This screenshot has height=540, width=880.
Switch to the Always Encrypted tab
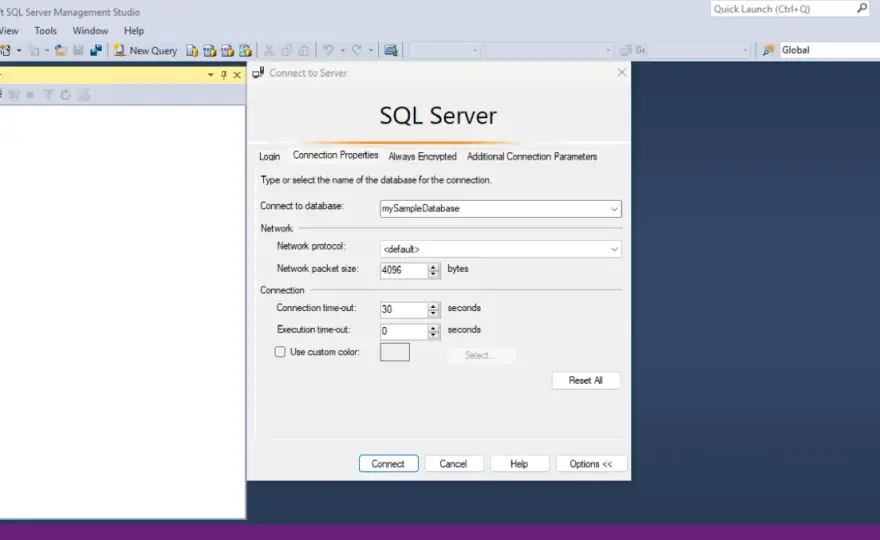pyautogui.click(x=422, y=157)
